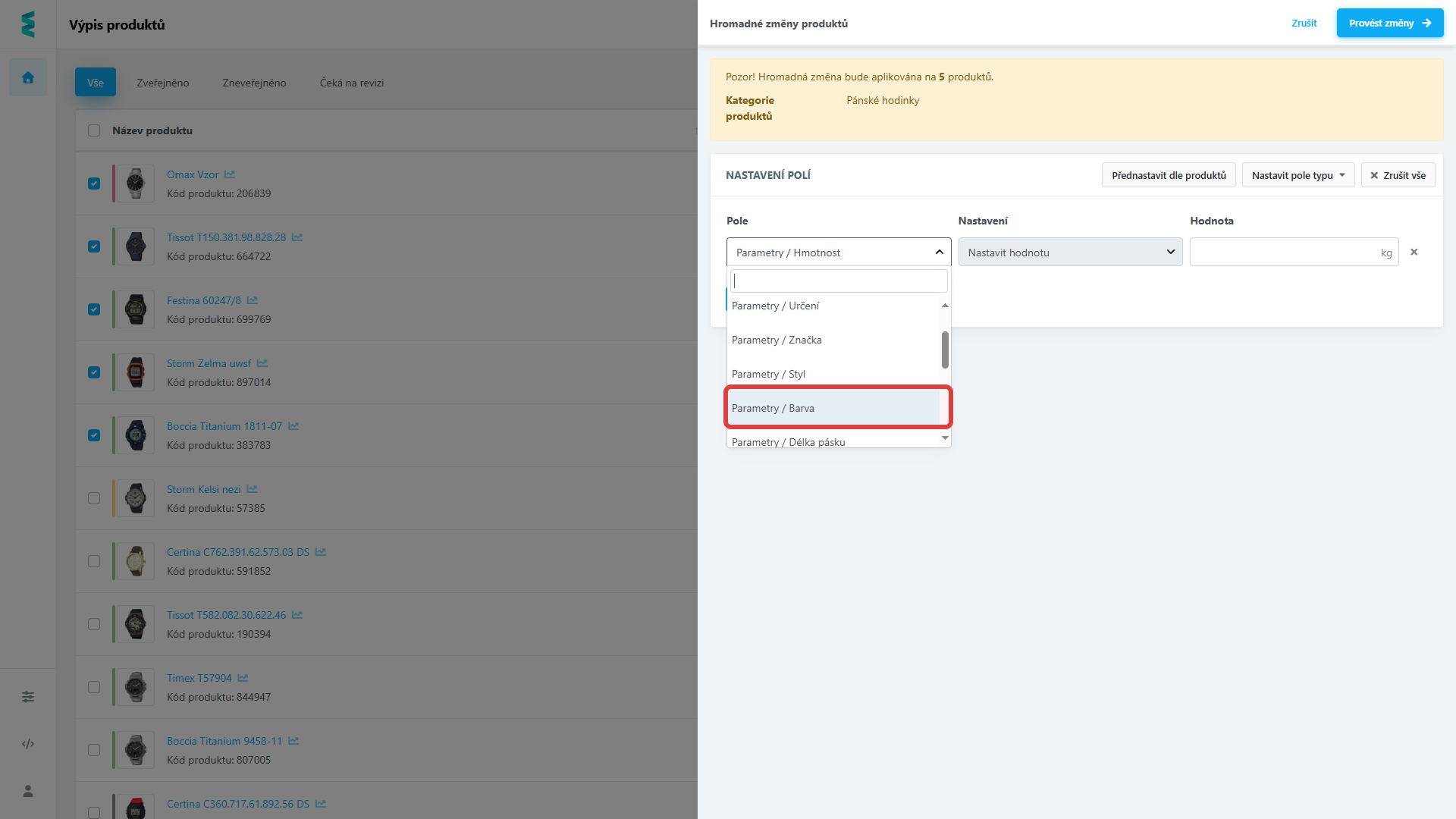Open the sliders settings icon in the sidebar
Screen dimensions: 1456x819
coord(28,697)
